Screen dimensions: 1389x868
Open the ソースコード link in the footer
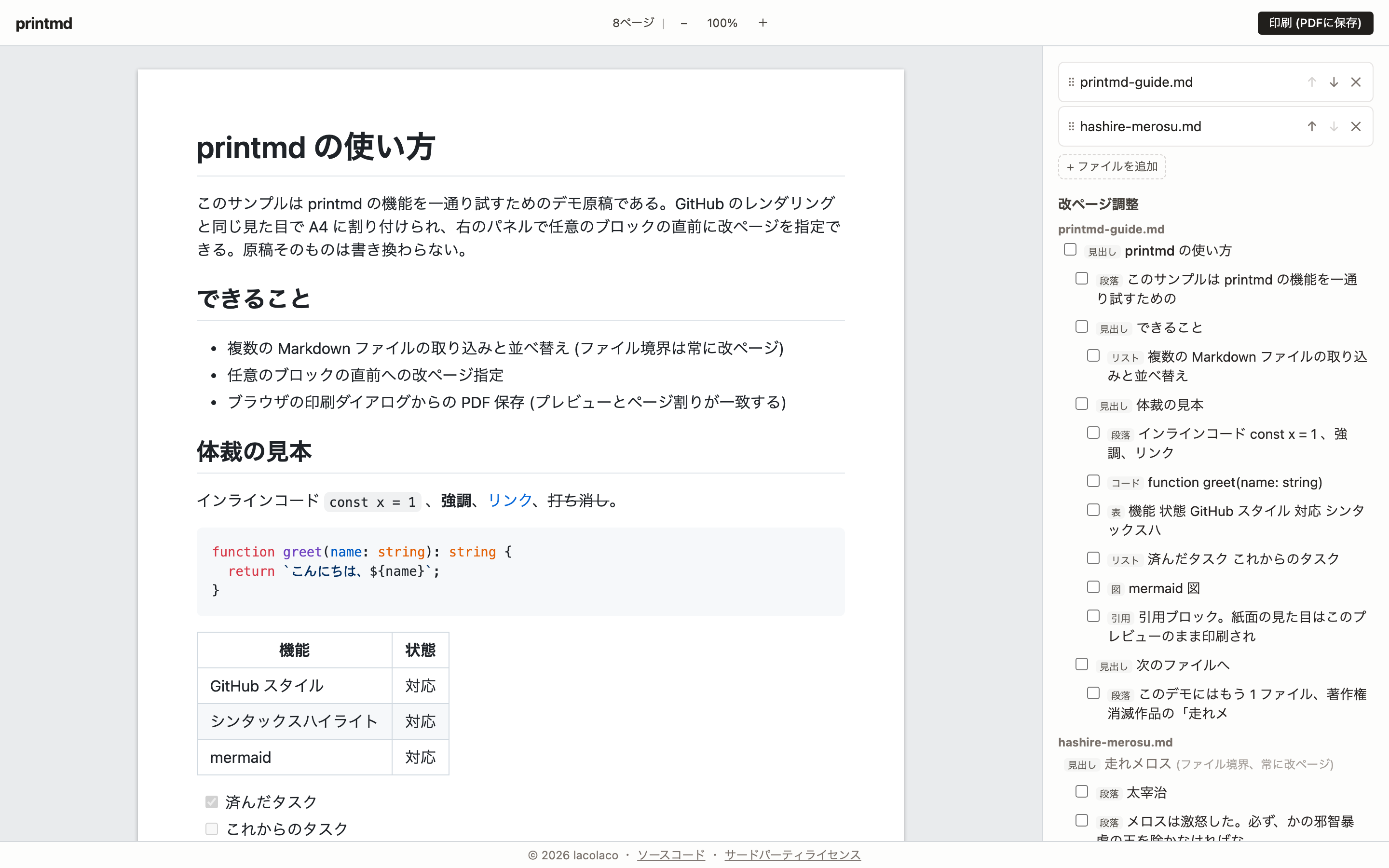(x=671, y=855)
